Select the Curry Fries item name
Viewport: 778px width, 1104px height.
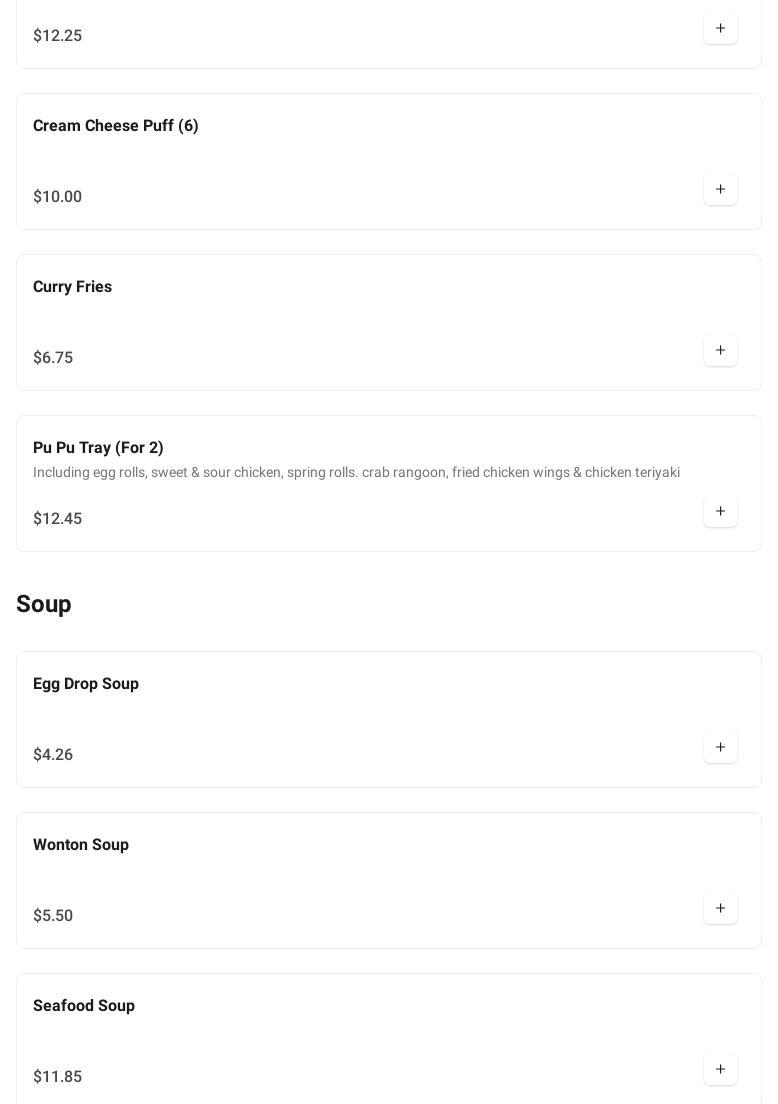click(73, 287)
